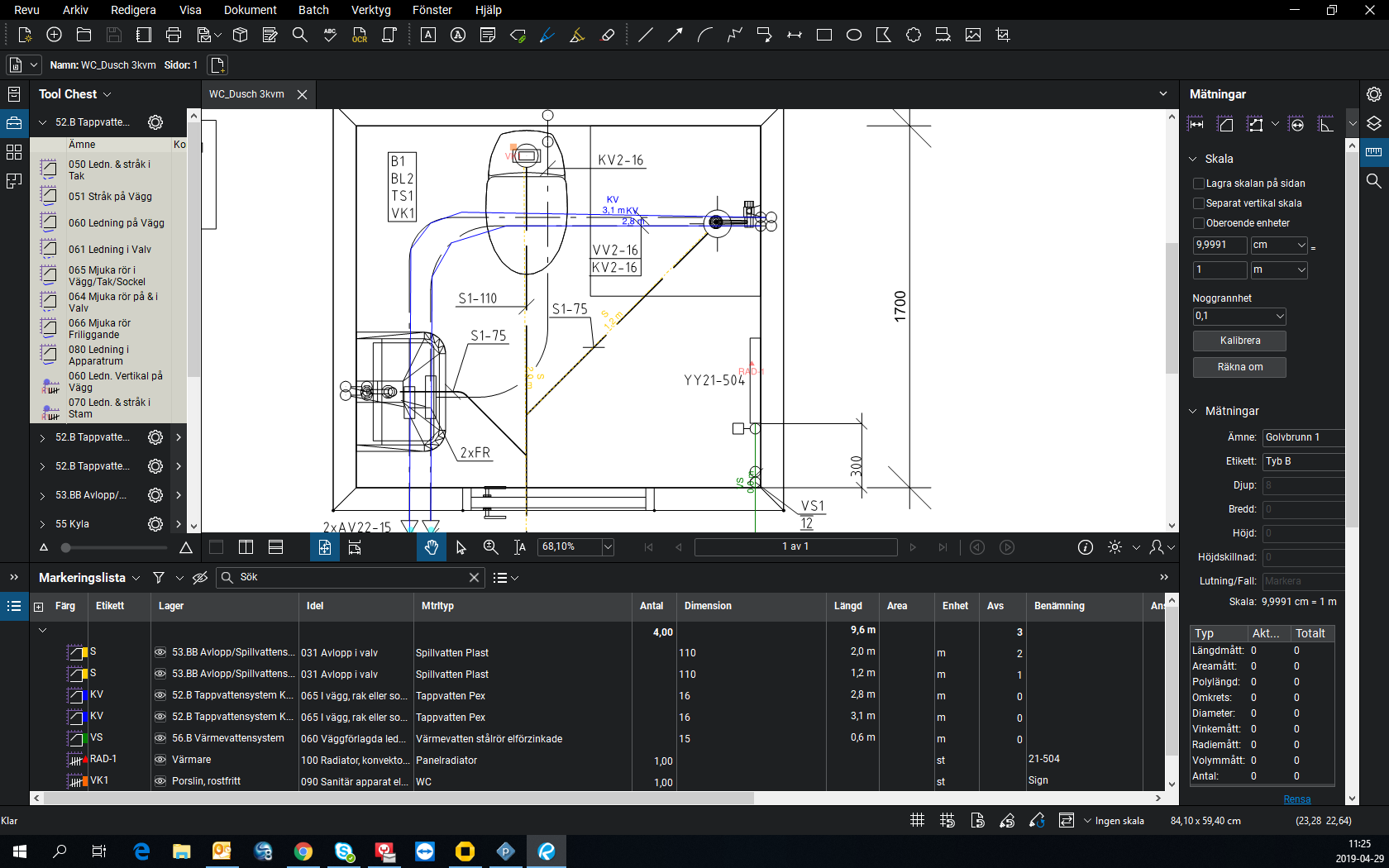1389x868 pixels.
Task: Select the Ellipse drawing tool
Action: 854,35
